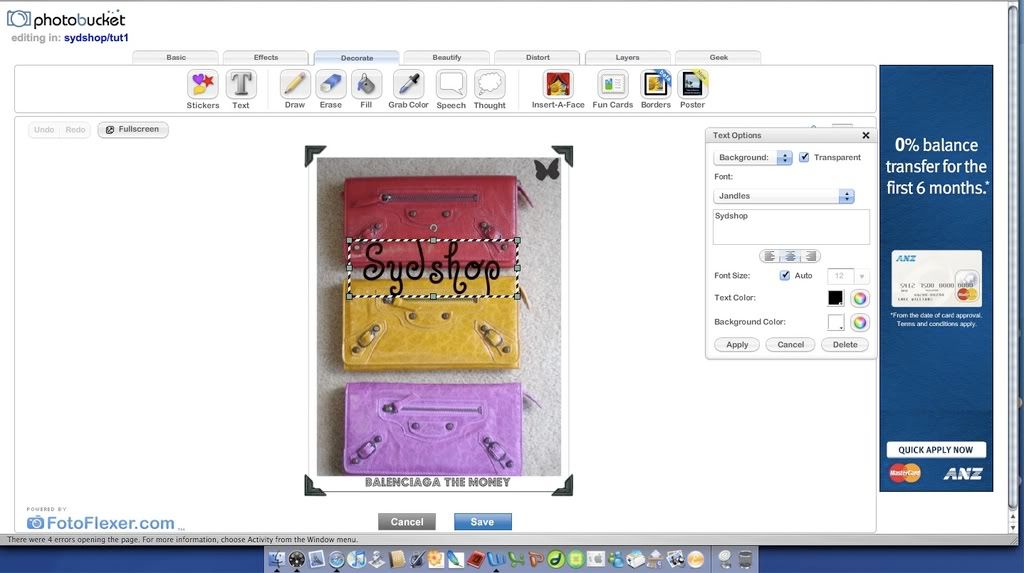Open the text color wheel picker
Screen dimensions: 1024x573
point(860,298)
